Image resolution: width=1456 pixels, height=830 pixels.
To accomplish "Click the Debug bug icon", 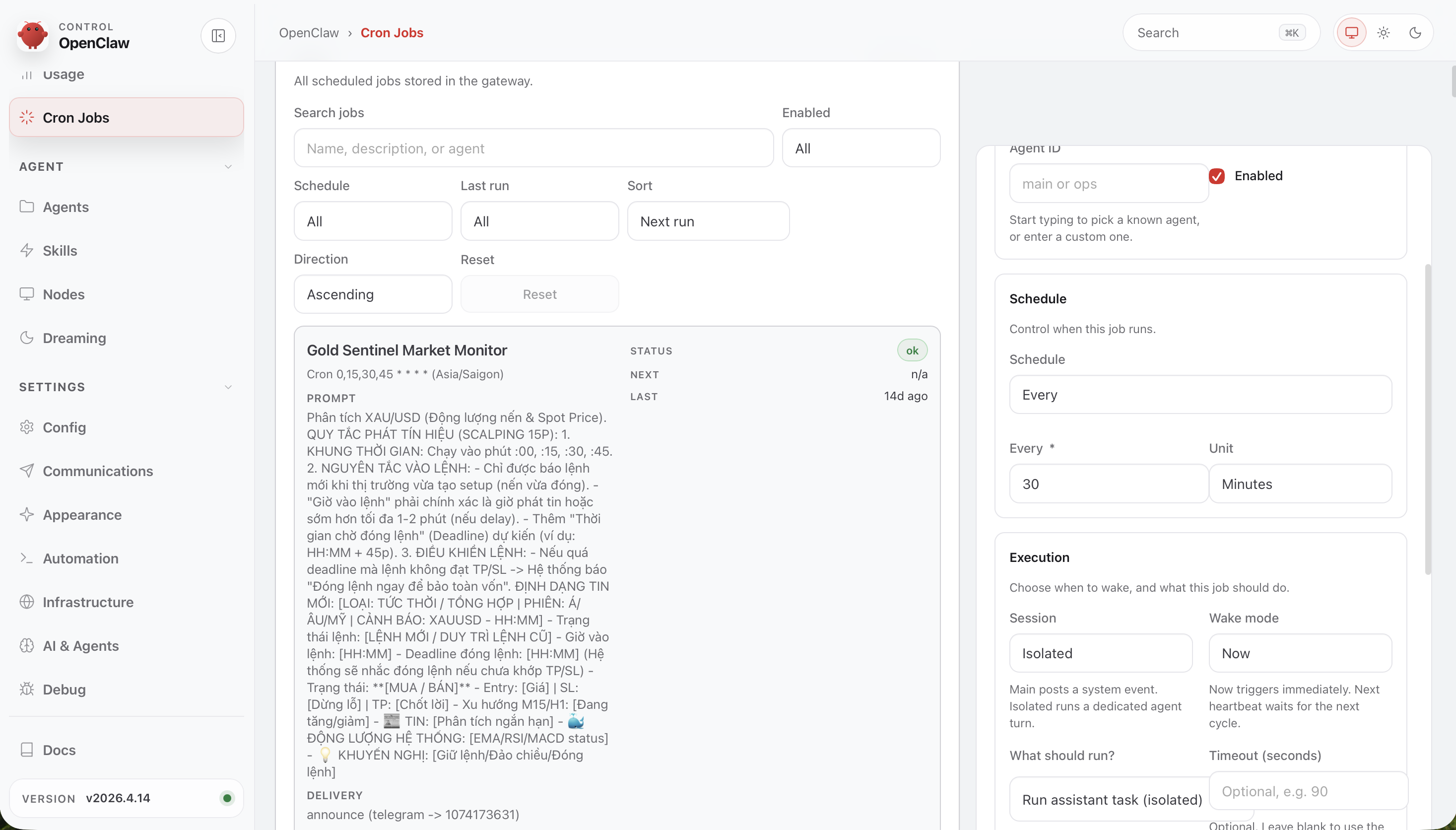I will point(27,689).
